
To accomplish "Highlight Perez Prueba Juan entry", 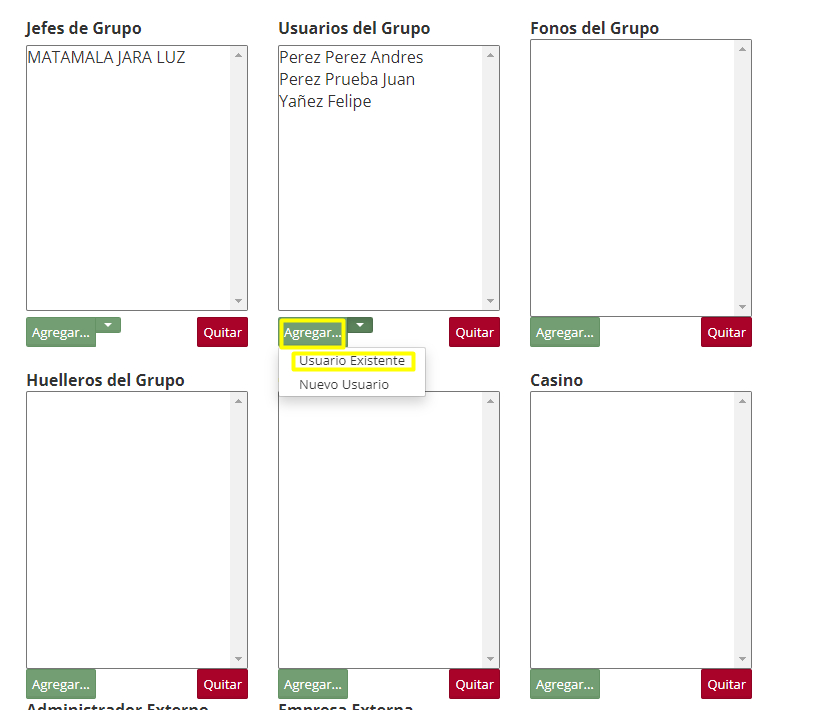I will click(x=347, y=80).
